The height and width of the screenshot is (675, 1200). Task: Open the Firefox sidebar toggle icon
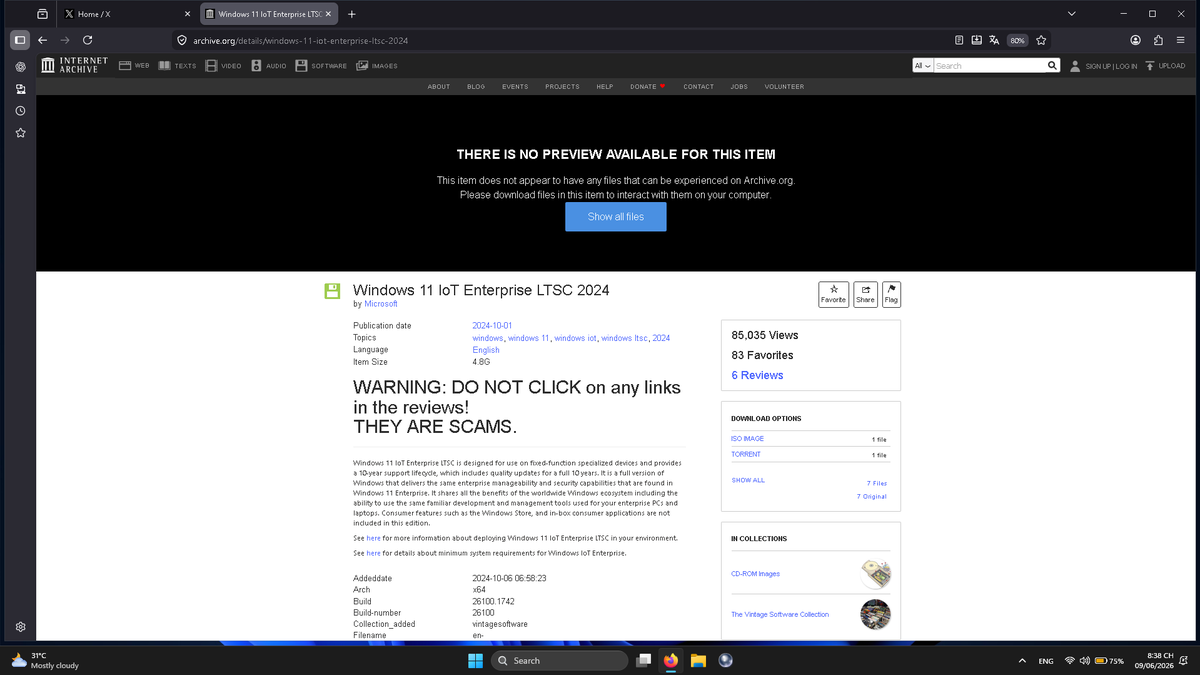tap(19, 40)
